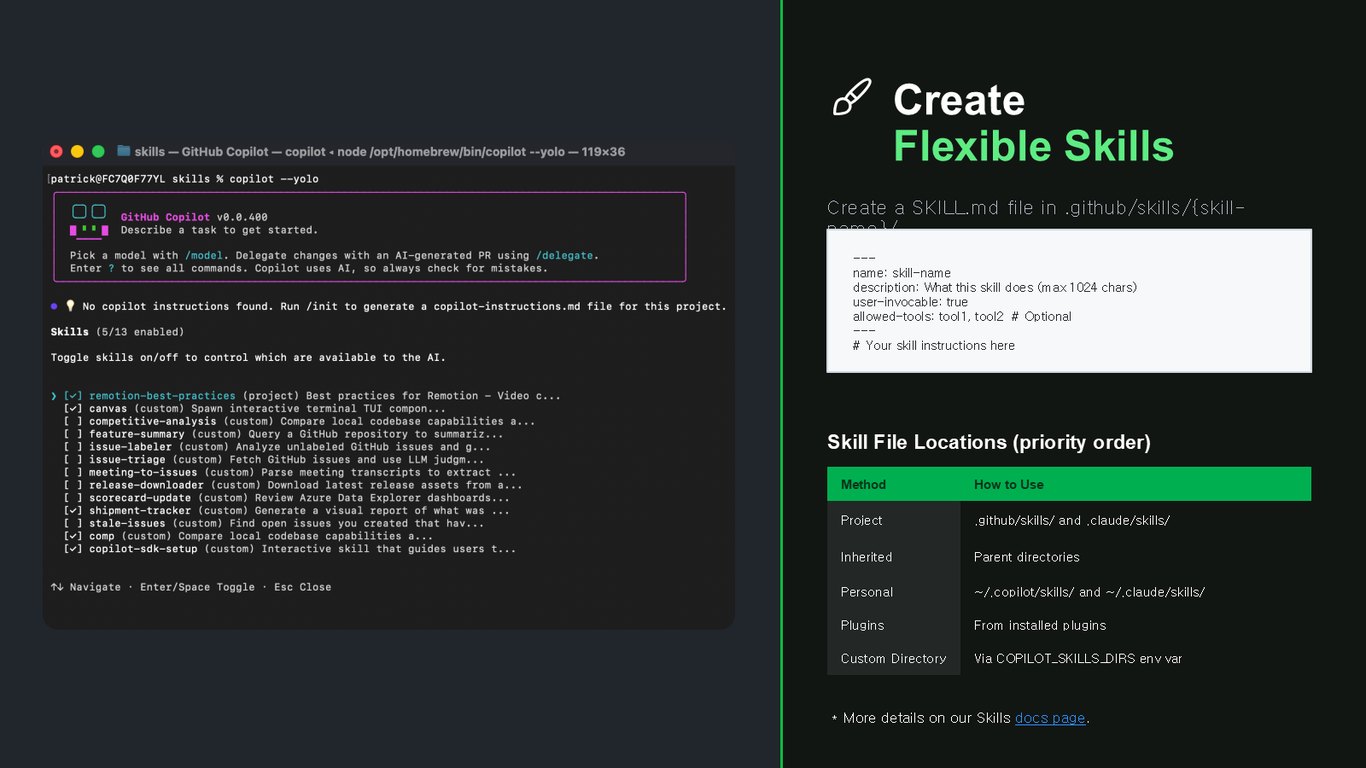Click the How to Use column header
This screenshot has height=768, width=1366.
(1009, 484)
